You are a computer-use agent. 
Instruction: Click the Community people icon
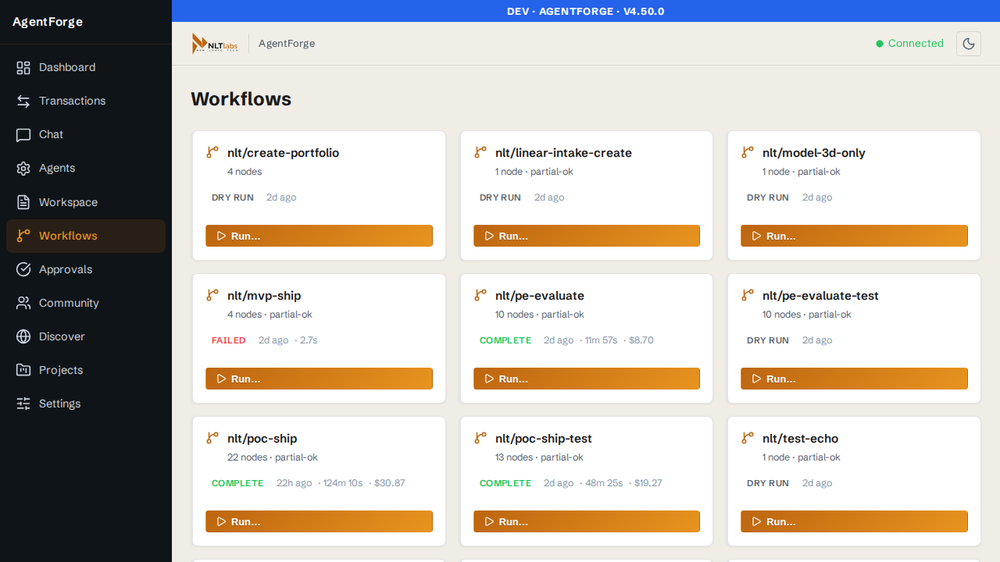(24, 303)
